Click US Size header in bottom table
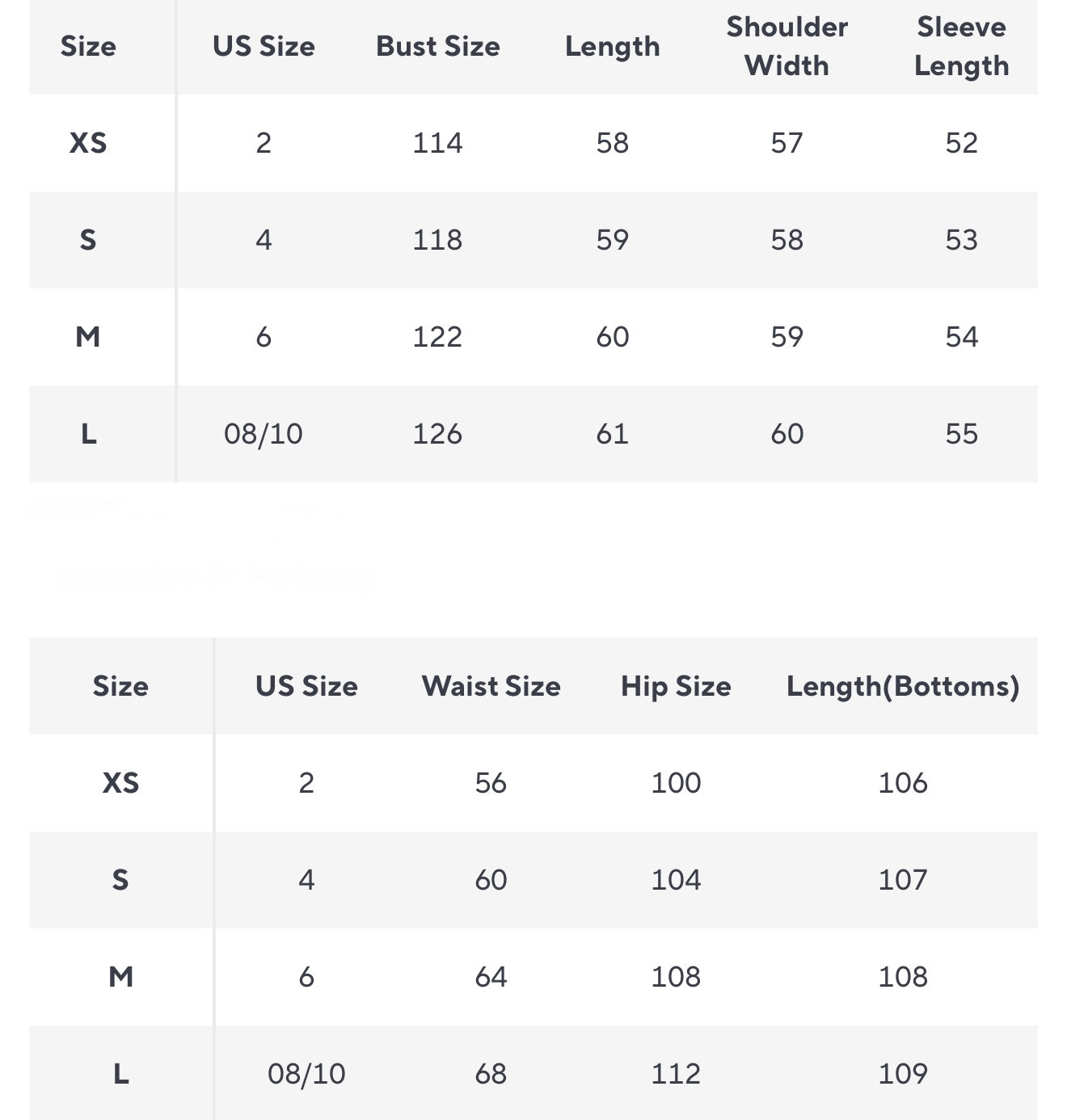Viewport: 1067px width, 1120px height. click(306, 686)
